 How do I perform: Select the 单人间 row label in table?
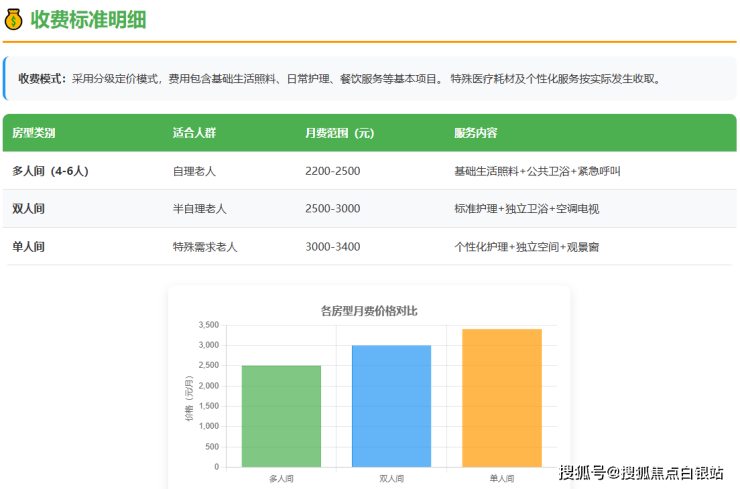point(28,247)
